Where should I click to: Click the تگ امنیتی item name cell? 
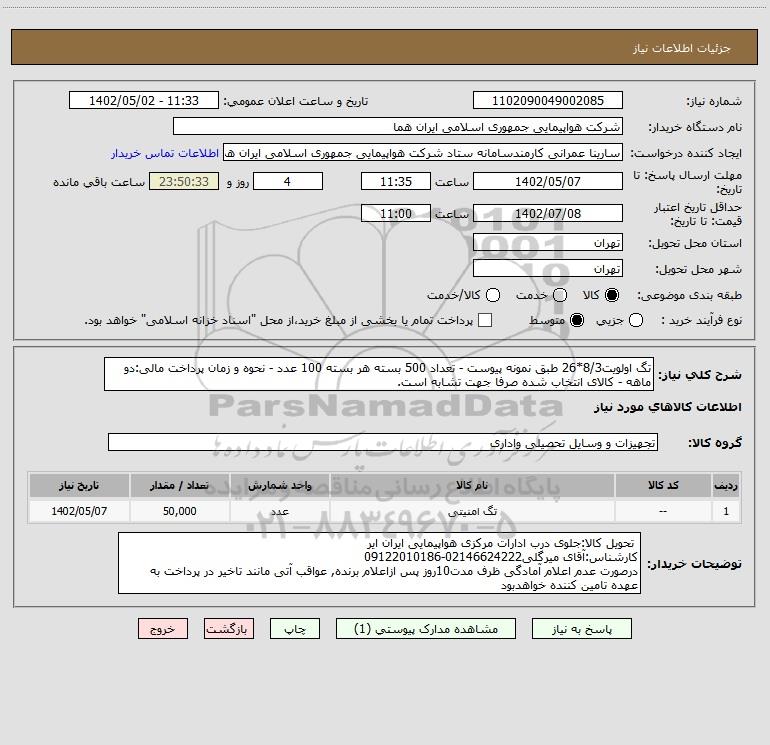point(472,511)
